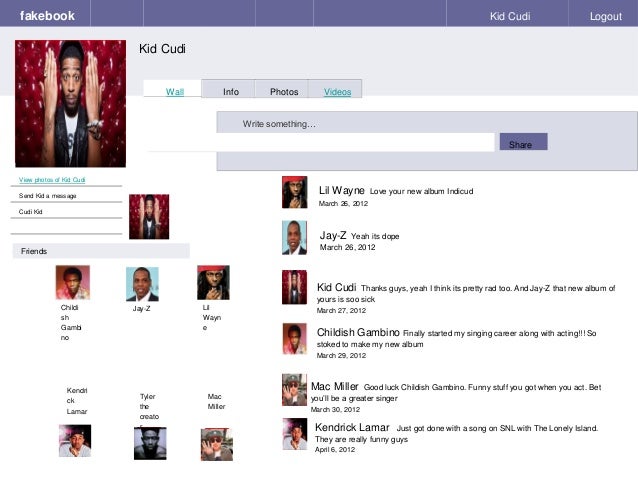Click Jay-Z label in Friends list
The height and width of the screenshot is (479, 638).
pyautogui.click(x=142, y=308)
